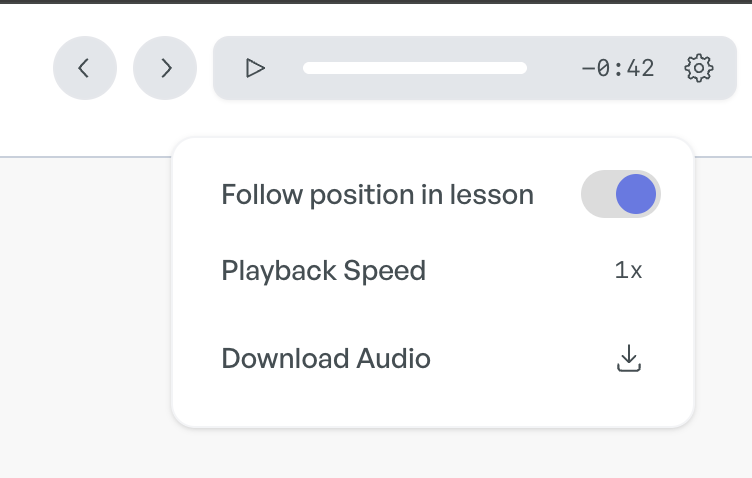Image resolution: width=752 pixels, height=478 pixels.
Task: Go to the next lesson with right chevron
Action: 166,68
